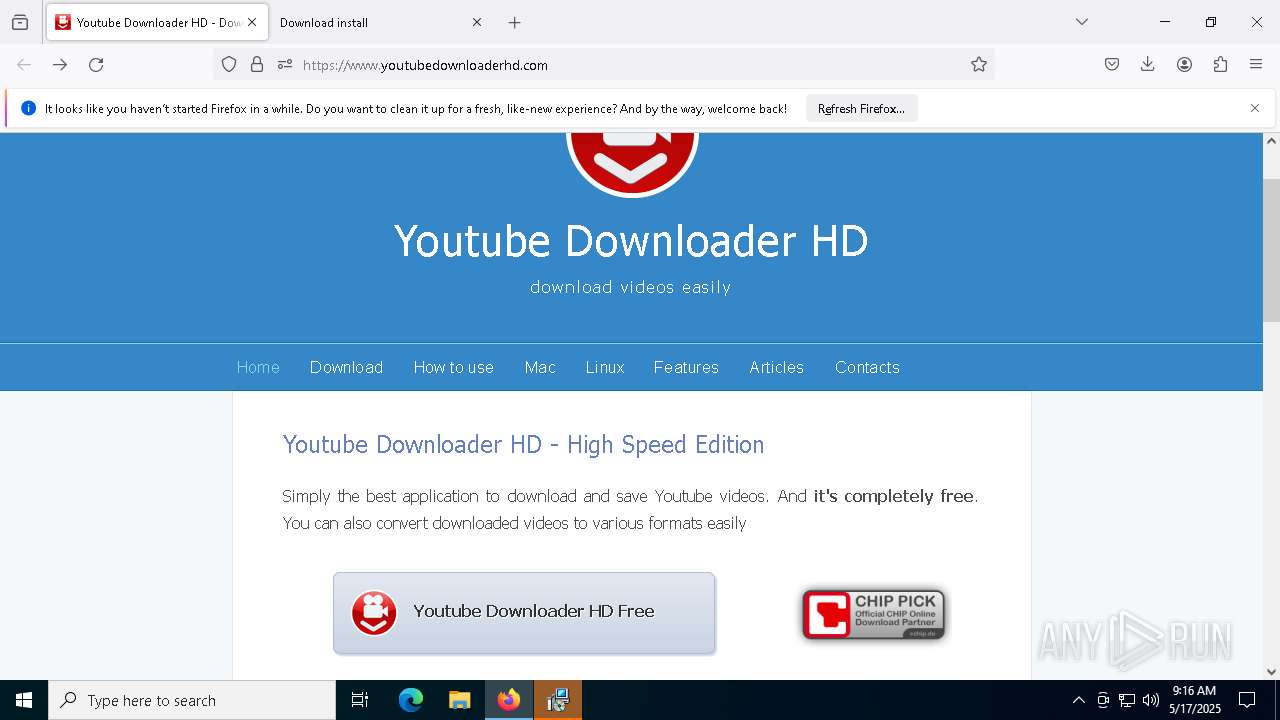Viewport: 1280px width, 720px height.
Task: Open the Firefox application hamburger menu
Action: (1256, 65)
